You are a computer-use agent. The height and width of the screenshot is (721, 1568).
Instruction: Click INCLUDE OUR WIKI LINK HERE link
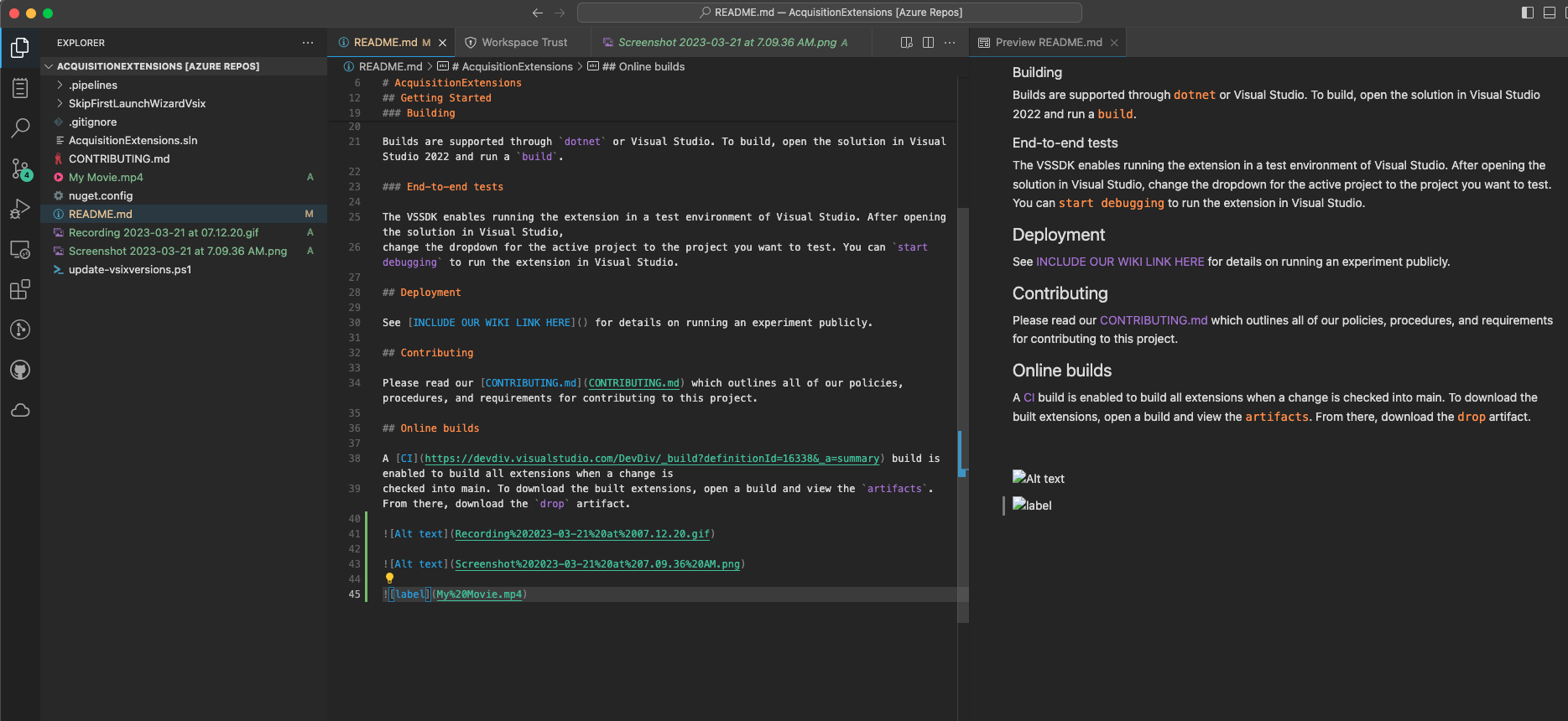pos(1119,262)
